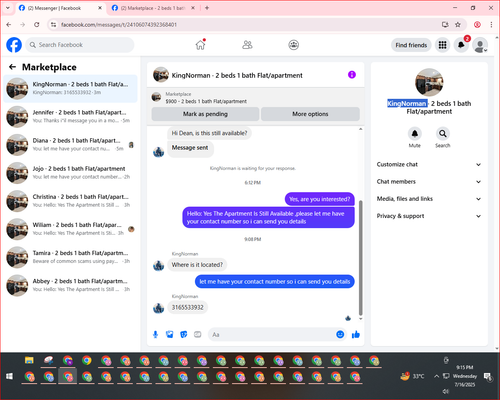500x400 pixels.
Task: Expand Customize chat section
Action: tap(429, 164)
